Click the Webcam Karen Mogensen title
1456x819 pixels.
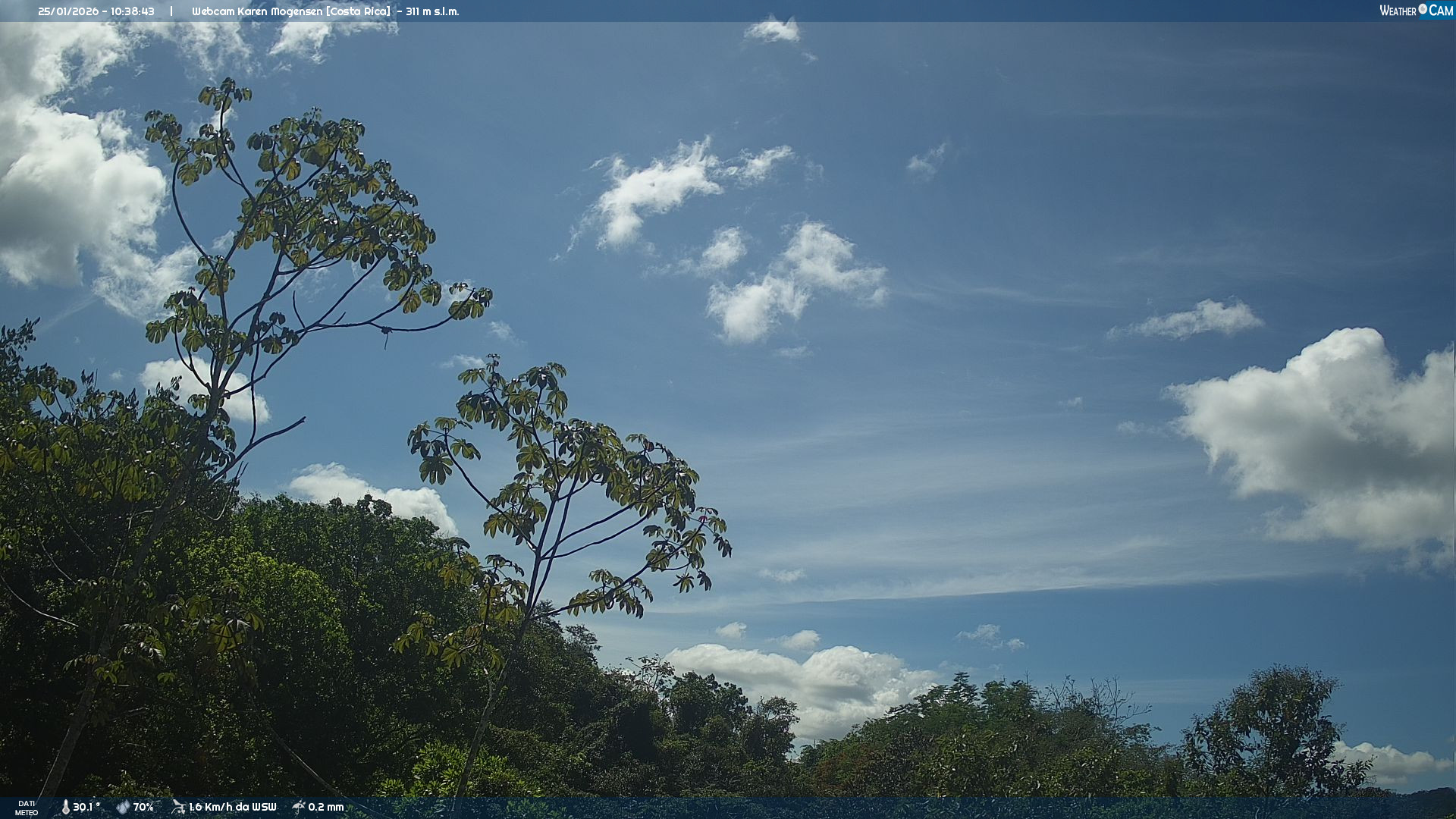(256, 11)
